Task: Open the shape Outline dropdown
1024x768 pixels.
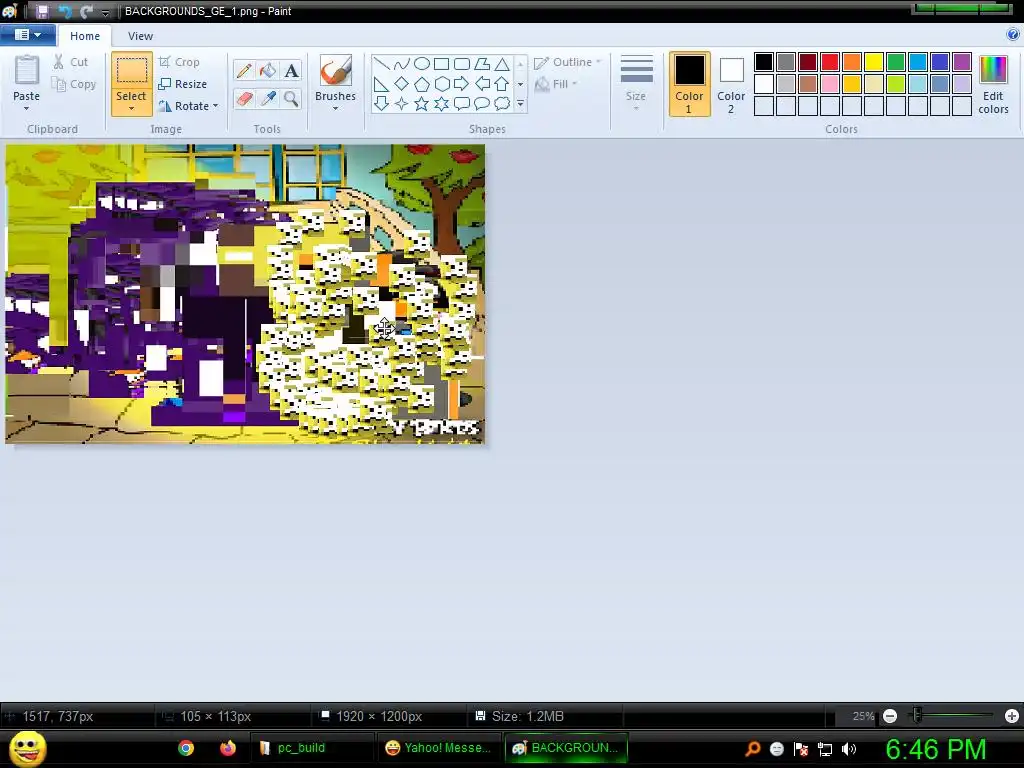Action: click(568, 62)
